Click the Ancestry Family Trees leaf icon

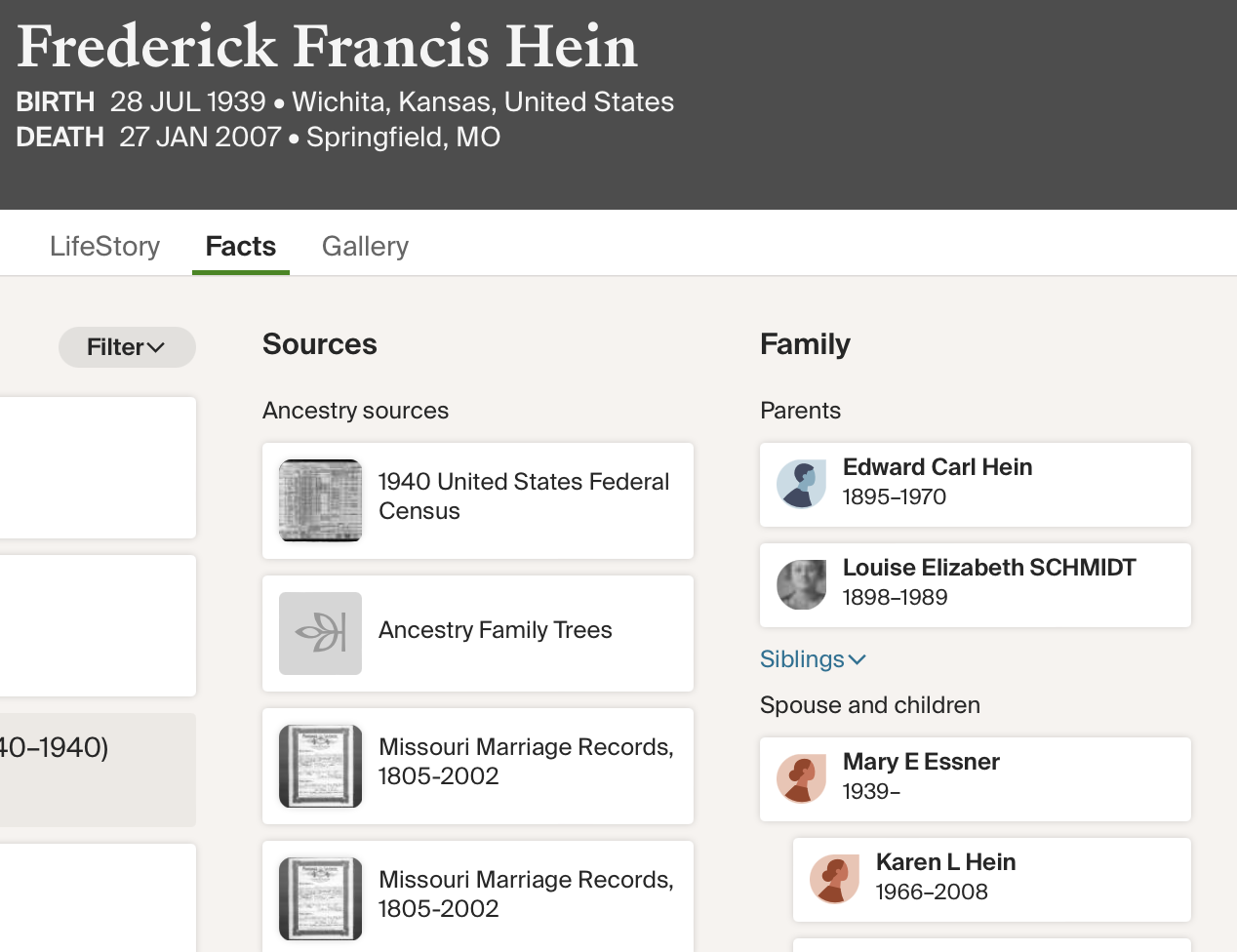pyautogui.click(x=320, y=633)
